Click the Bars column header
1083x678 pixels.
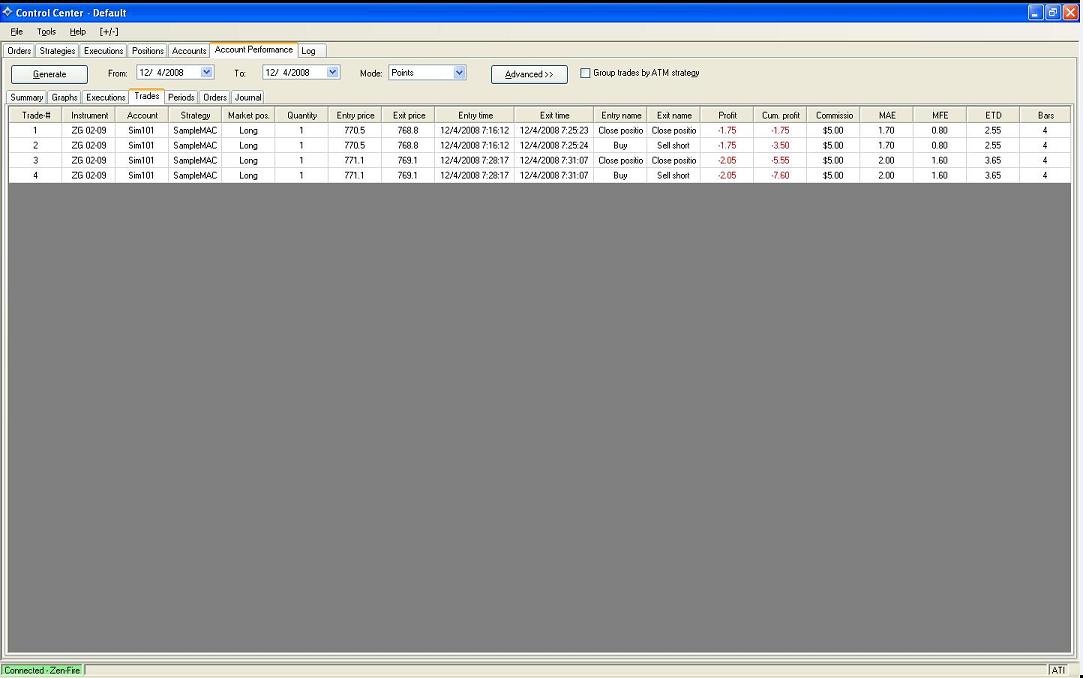tap(1046, 115)
